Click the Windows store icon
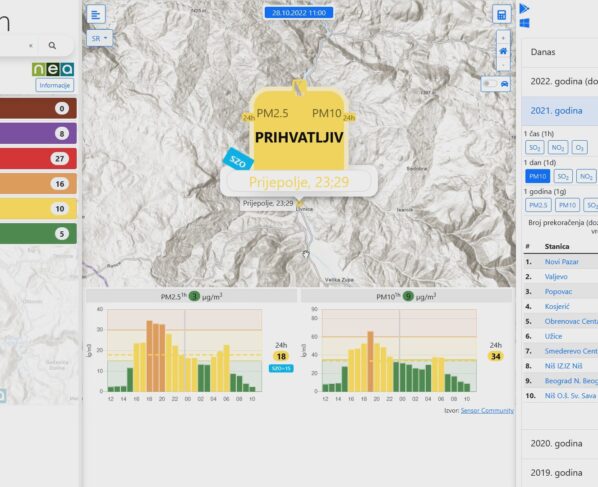Viewport: 598px width, 487px height. tap(524, 23)
